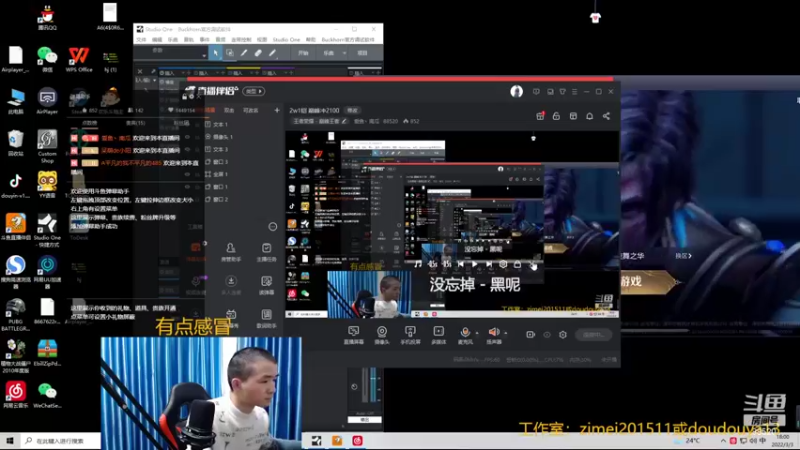Image resolution: width=800 pixels, height=450 pixels.
Task: Select the arrow tool in Studio One toolbar
Action: click(215, 53)
